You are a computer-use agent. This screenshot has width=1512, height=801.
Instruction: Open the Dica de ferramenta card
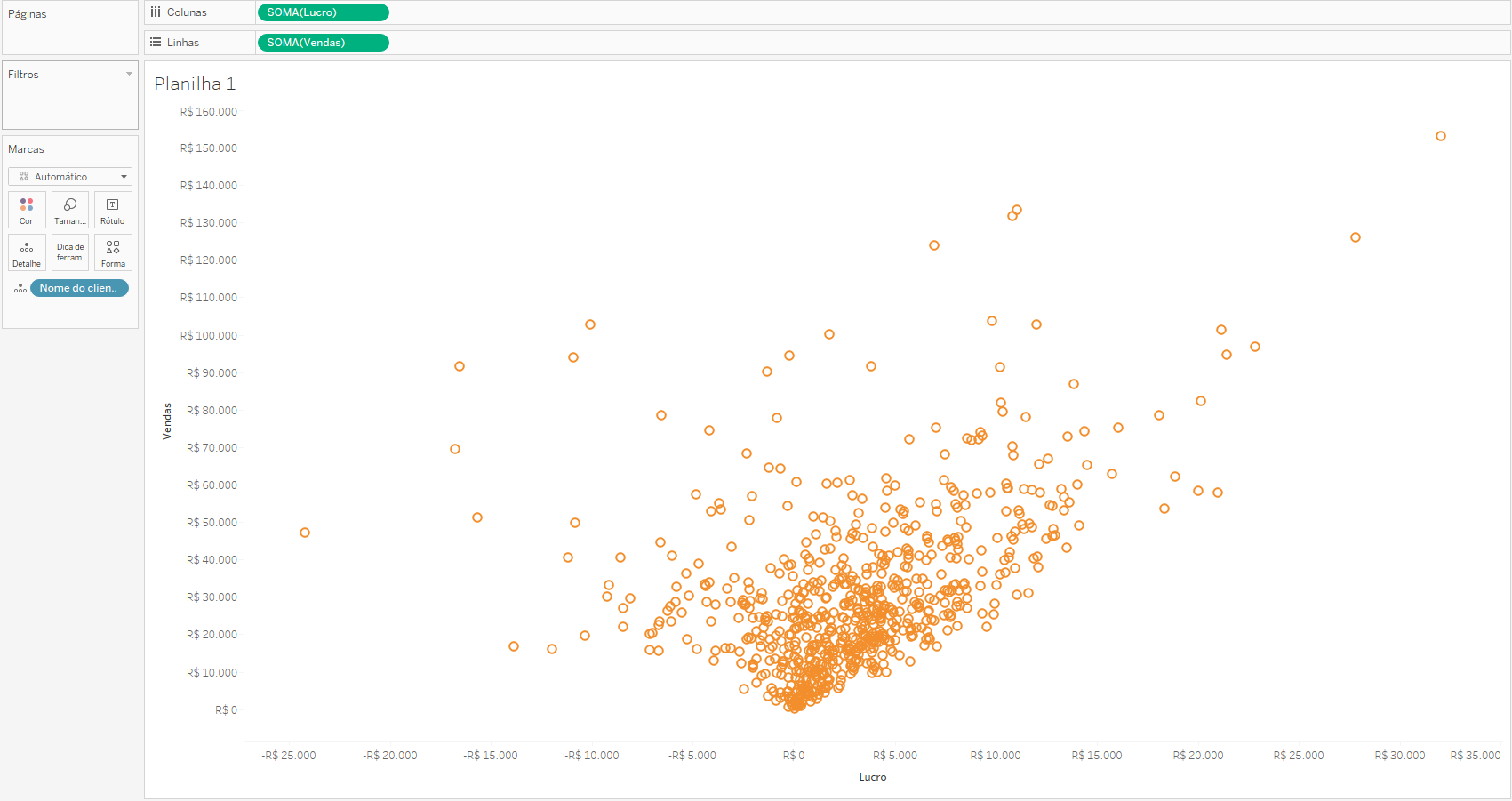(x=70, y=252)
